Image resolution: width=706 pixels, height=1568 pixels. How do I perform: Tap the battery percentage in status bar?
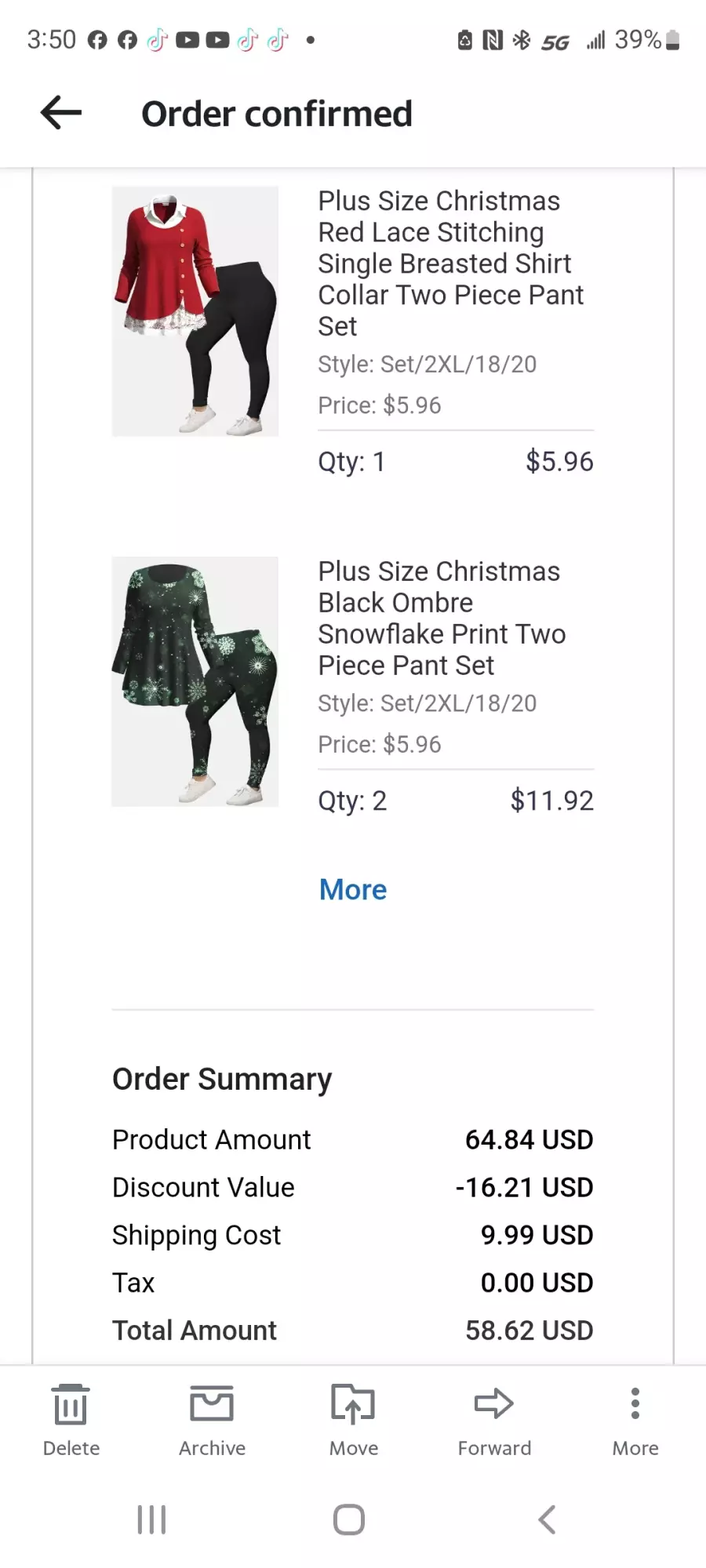point(638,39)
